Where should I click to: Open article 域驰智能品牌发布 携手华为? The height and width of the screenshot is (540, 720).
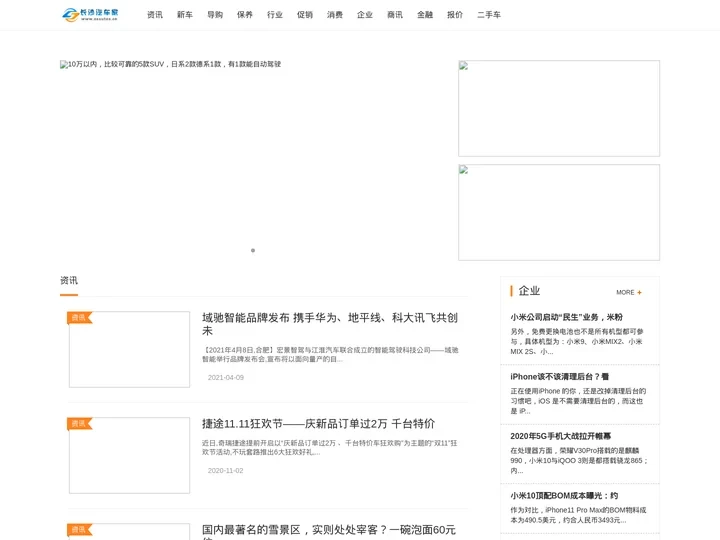[330, 324]
